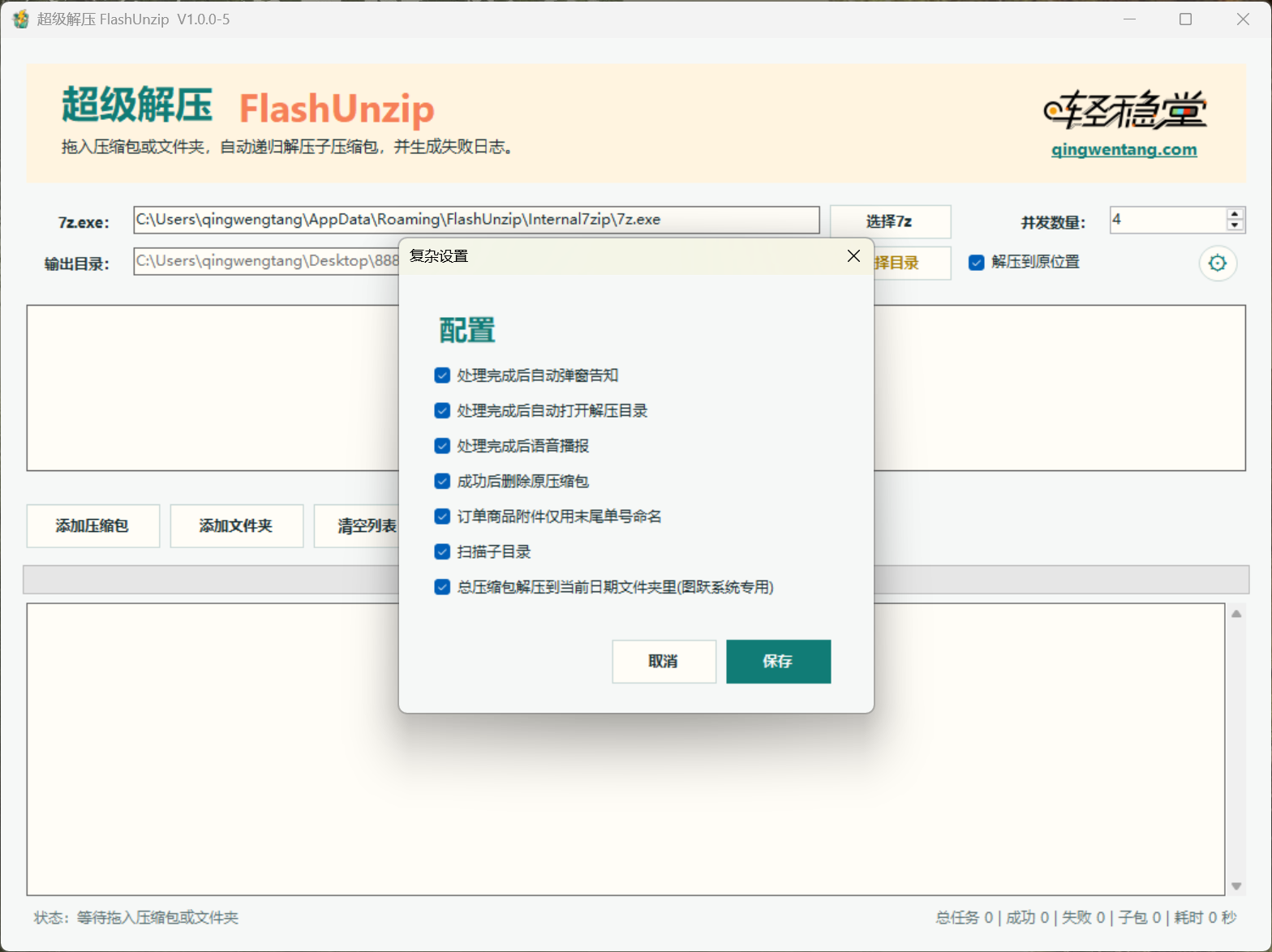Click 成功 0 in status bar
Screen dimensions: 1272x952
point(1028,917)
